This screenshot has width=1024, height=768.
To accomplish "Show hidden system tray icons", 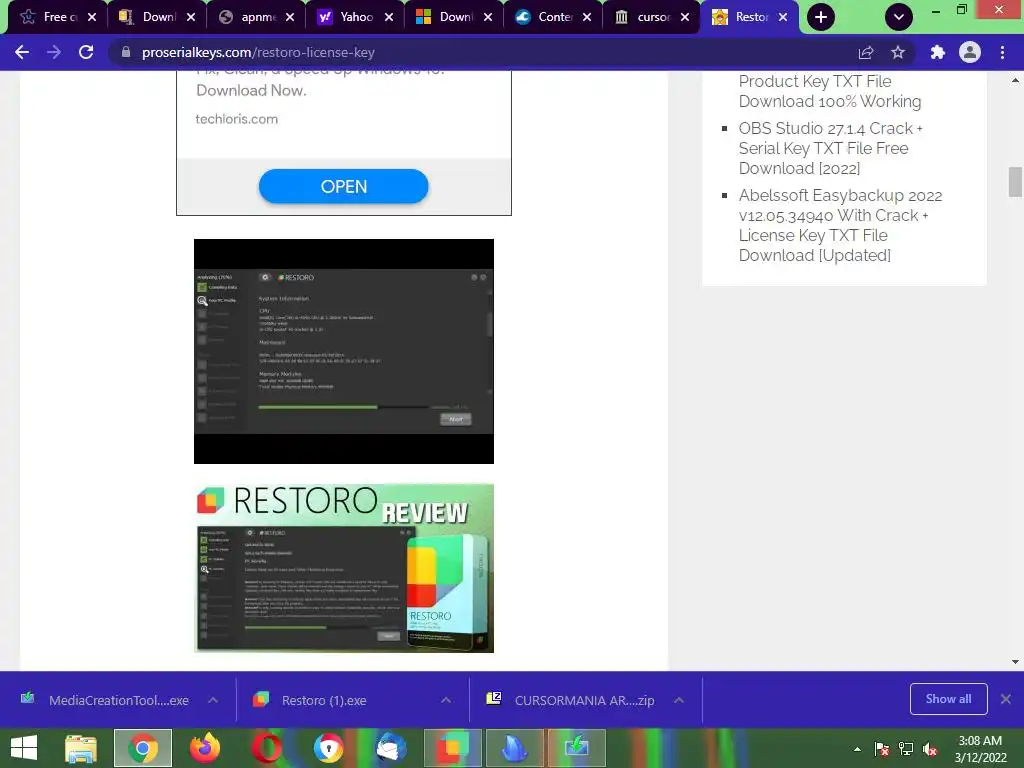I will [857, 749].
